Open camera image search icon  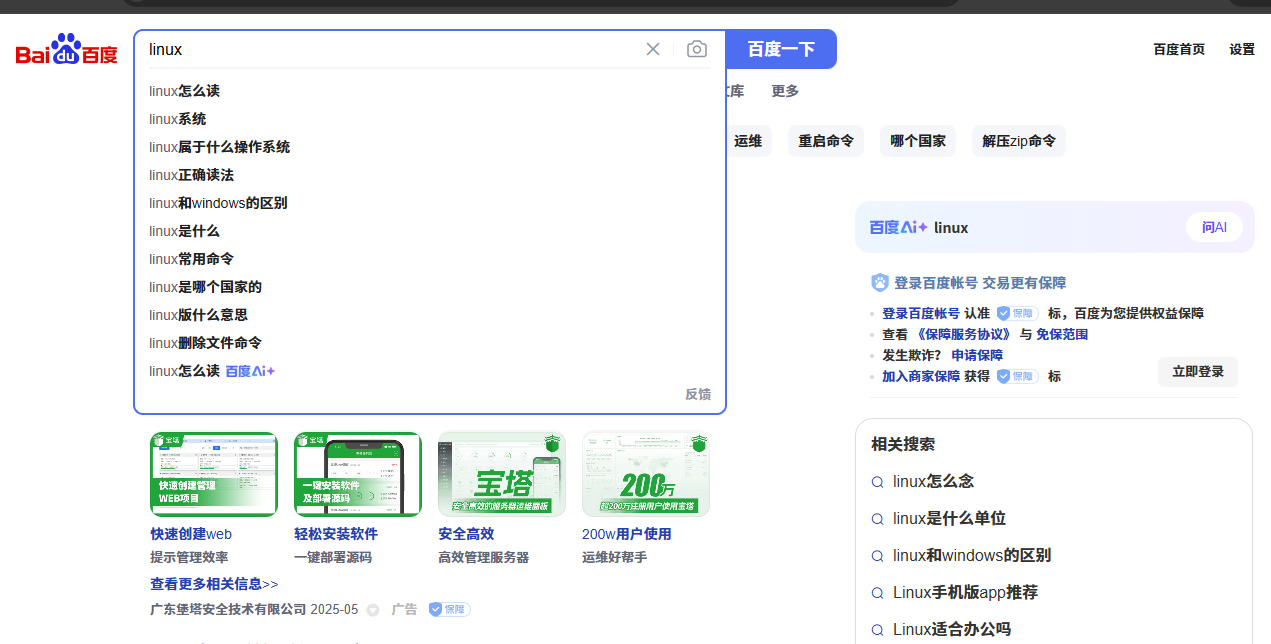coord(697,49)
